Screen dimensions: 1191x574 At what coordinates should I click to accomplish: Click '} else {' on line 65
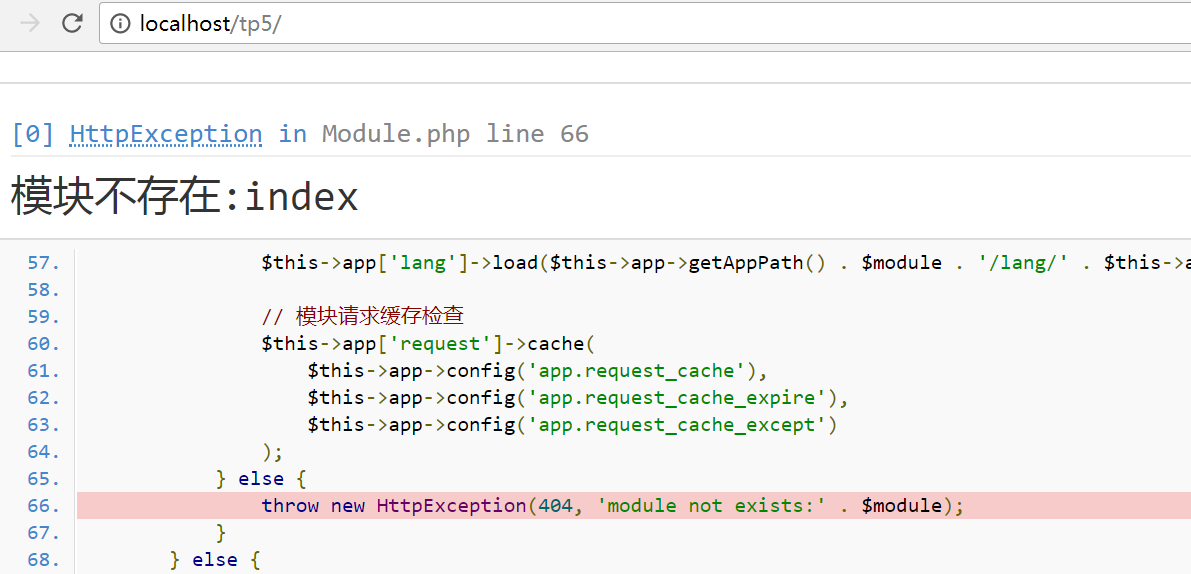pyautogui.click(x=261, y=479)
